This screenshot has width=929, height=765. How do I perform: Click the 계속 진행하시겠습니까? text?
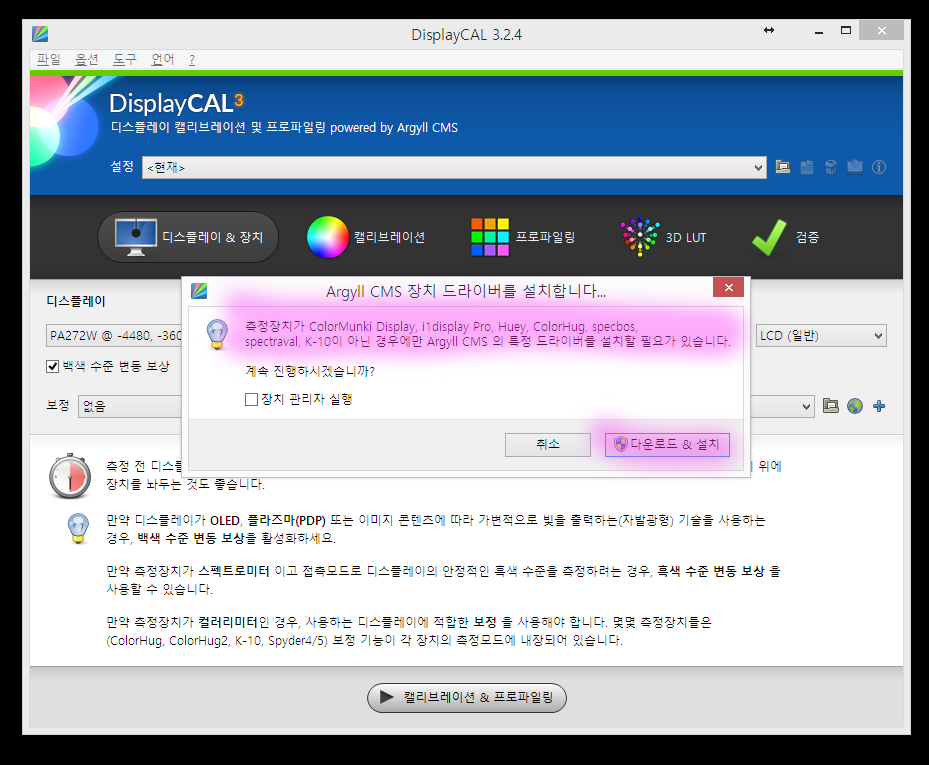click(310, 372)
